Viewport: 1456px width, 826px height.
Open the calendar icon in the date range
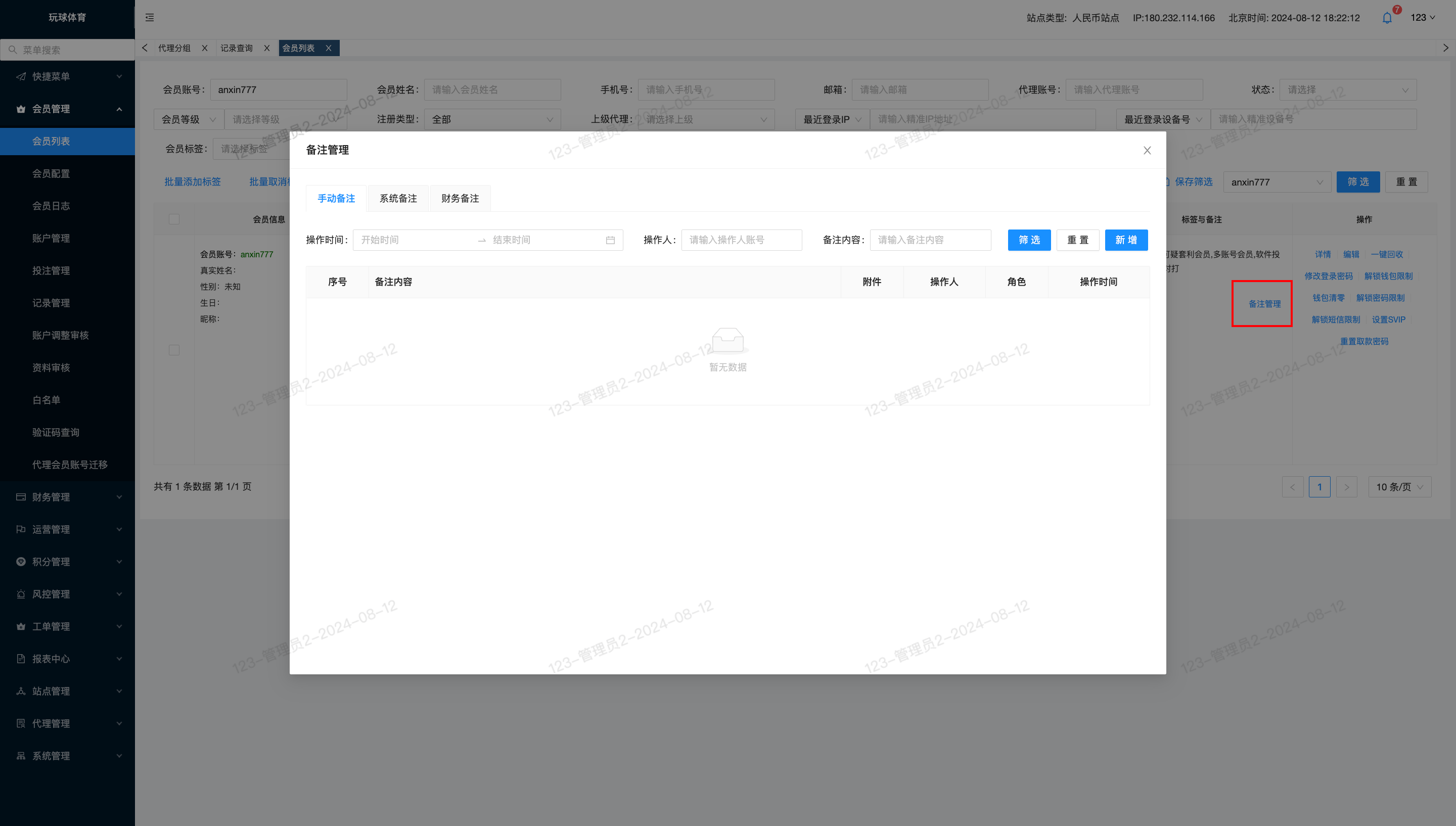[610, 240]
